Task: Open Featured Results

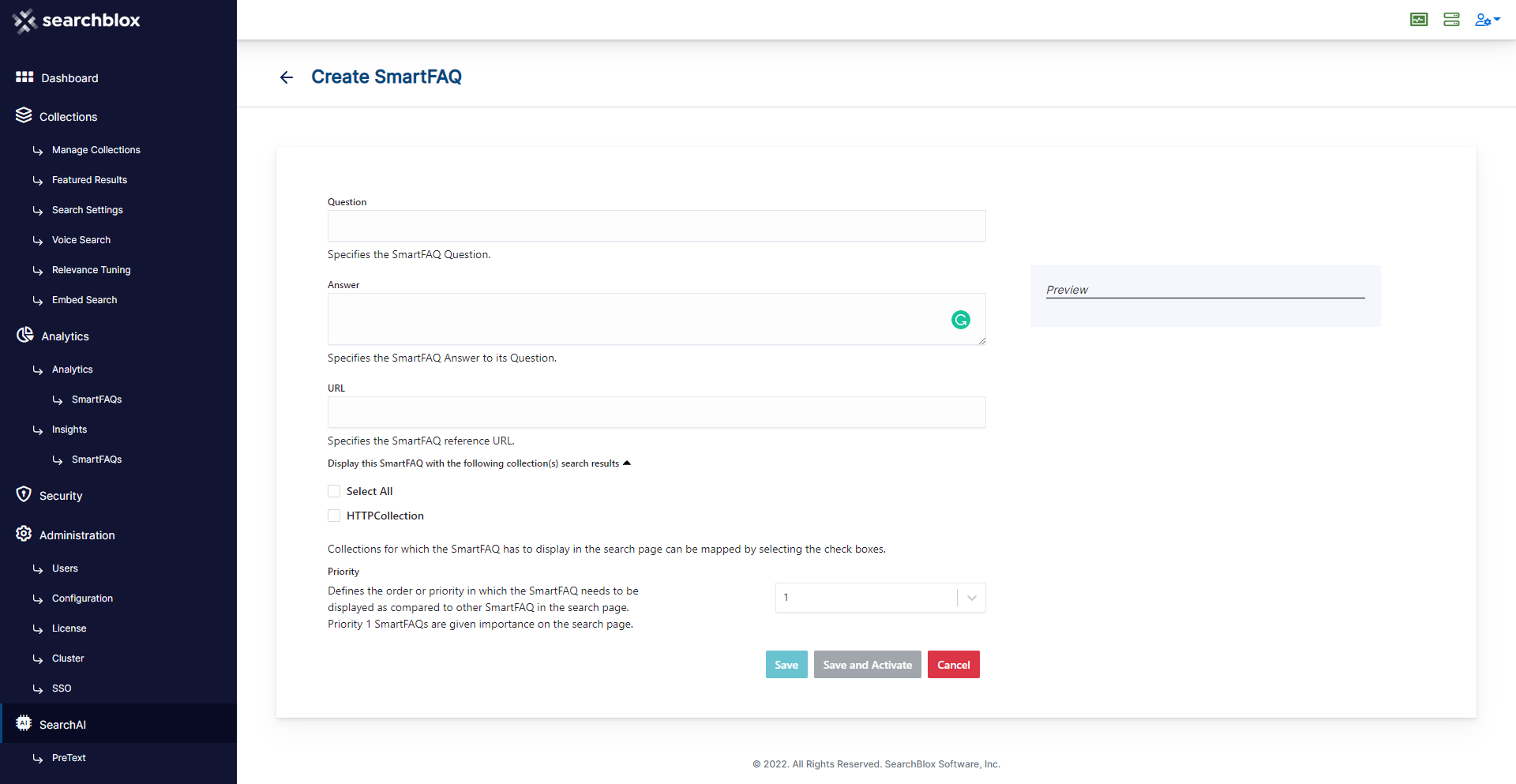Action: [89, 180]
